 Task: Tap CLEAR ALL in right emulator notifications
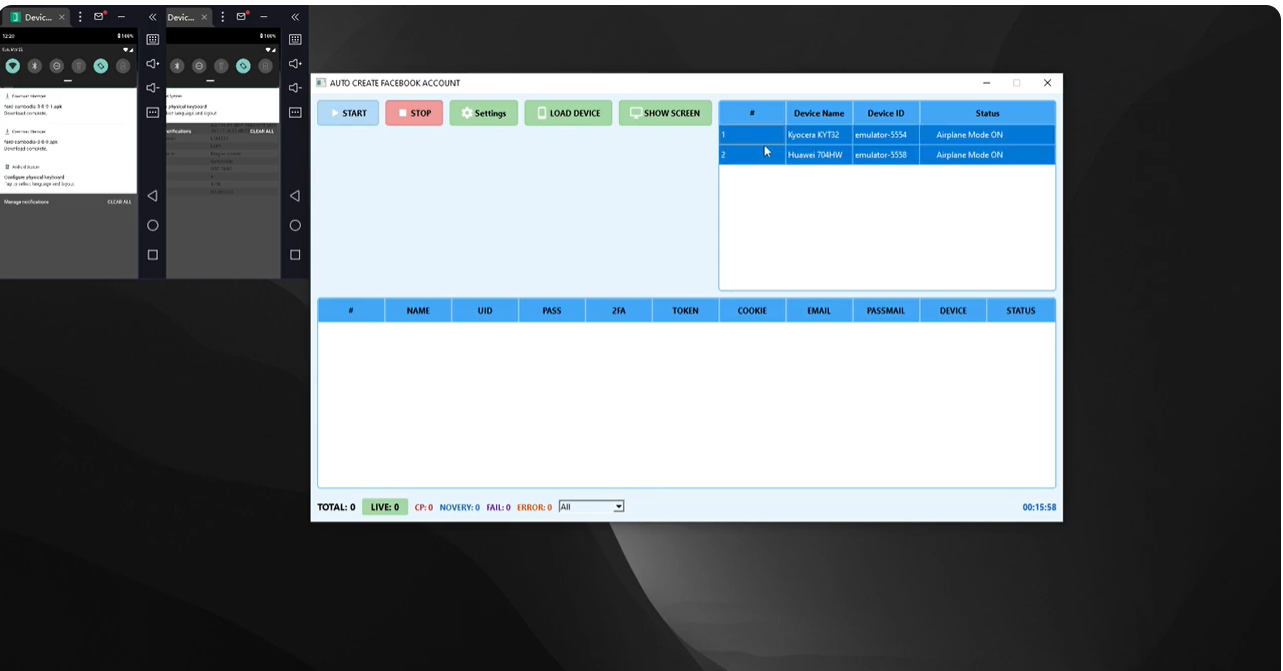262,131
